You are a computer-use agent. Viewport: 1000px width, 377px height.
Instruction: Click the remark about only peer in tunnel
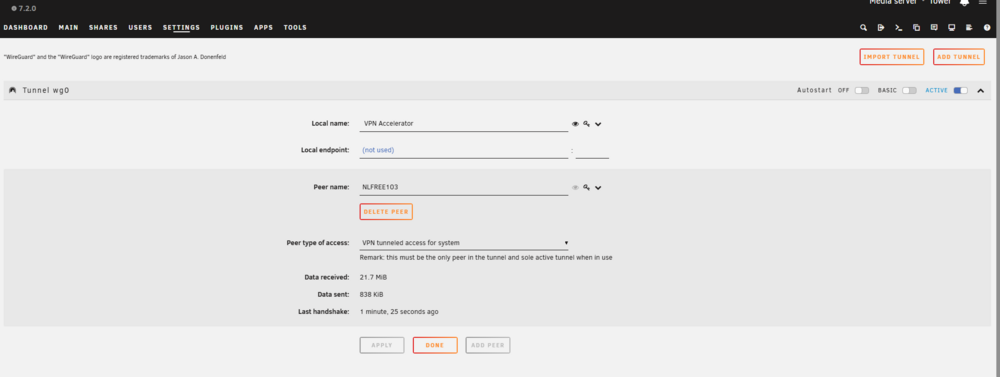pyautogui.click(x=486, y=258)
